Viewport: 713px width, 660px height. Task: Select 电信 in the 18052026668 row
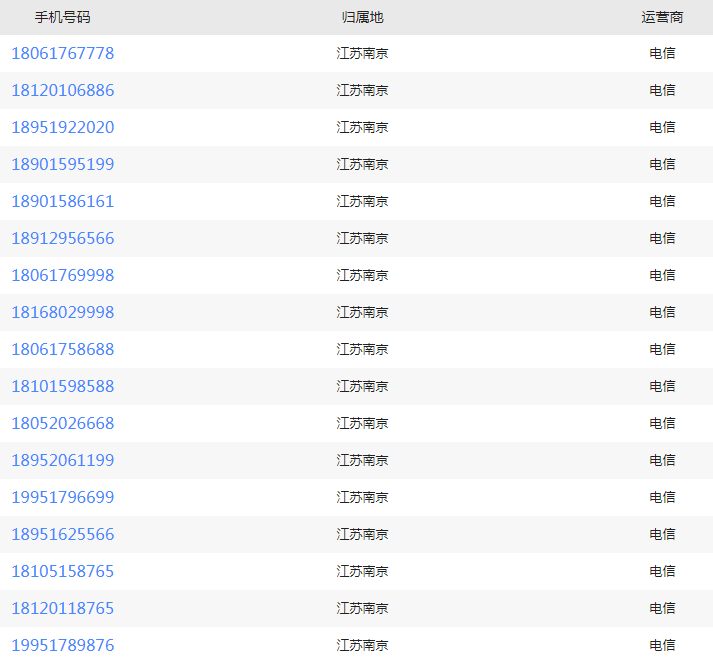pos(662,423)
